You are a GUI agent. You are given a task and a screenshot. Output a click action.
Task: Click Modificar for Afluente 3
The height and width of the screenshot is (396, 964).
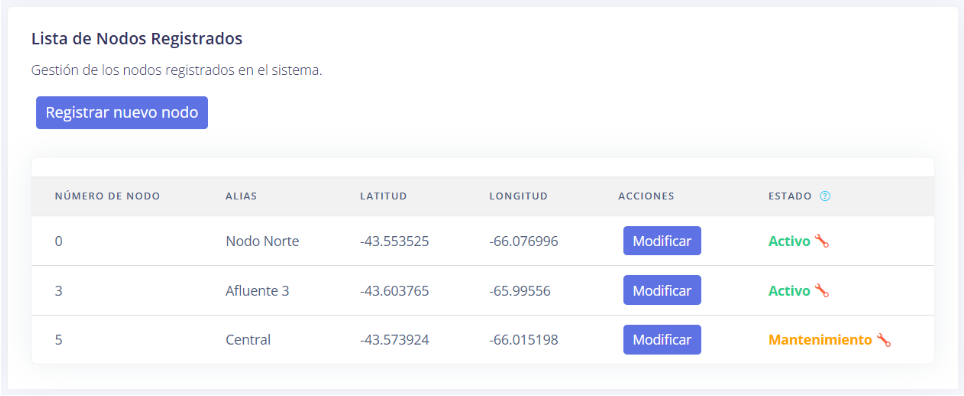coord(662,290)
